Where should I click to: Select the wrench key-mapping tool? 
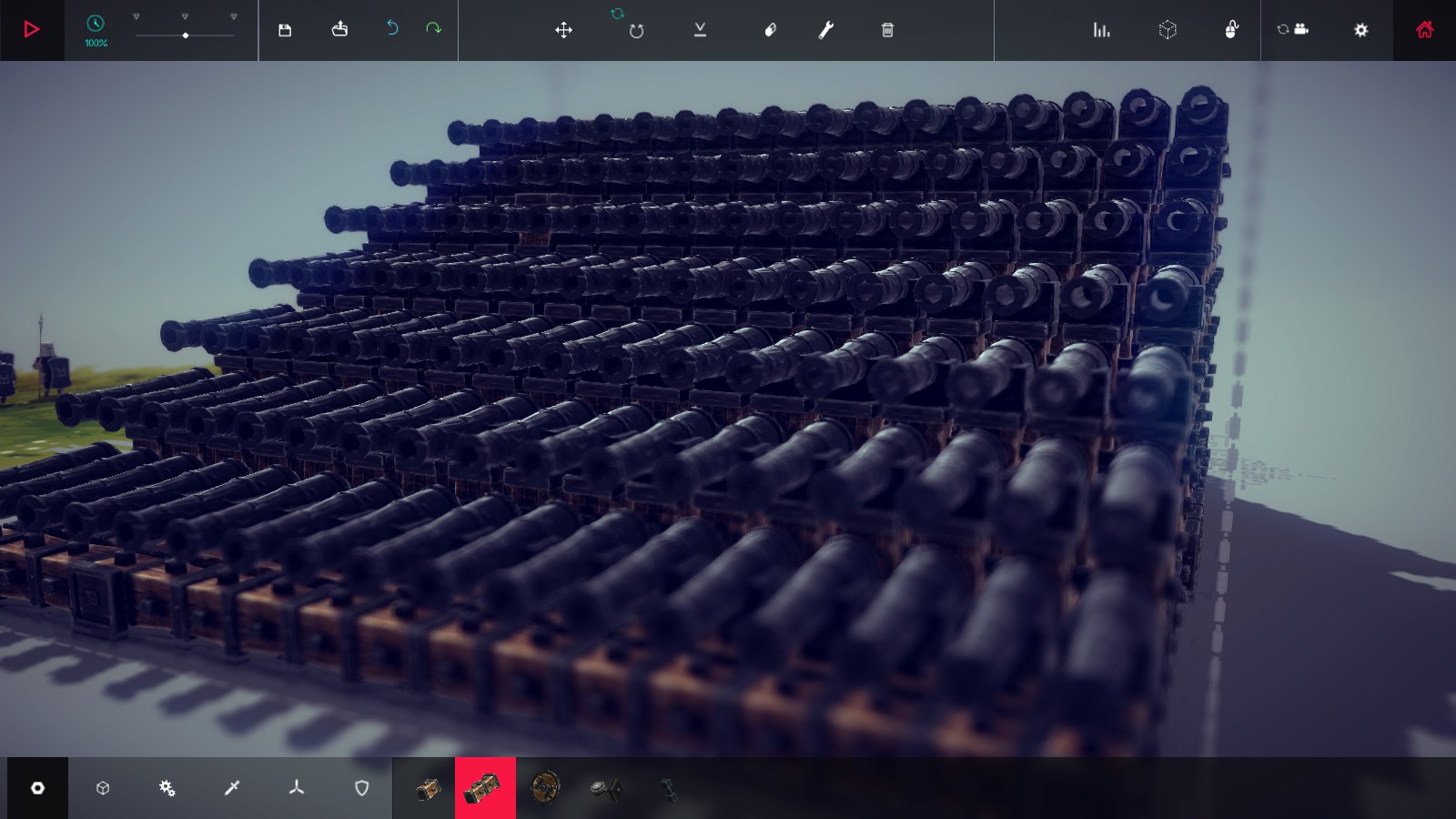826,30
